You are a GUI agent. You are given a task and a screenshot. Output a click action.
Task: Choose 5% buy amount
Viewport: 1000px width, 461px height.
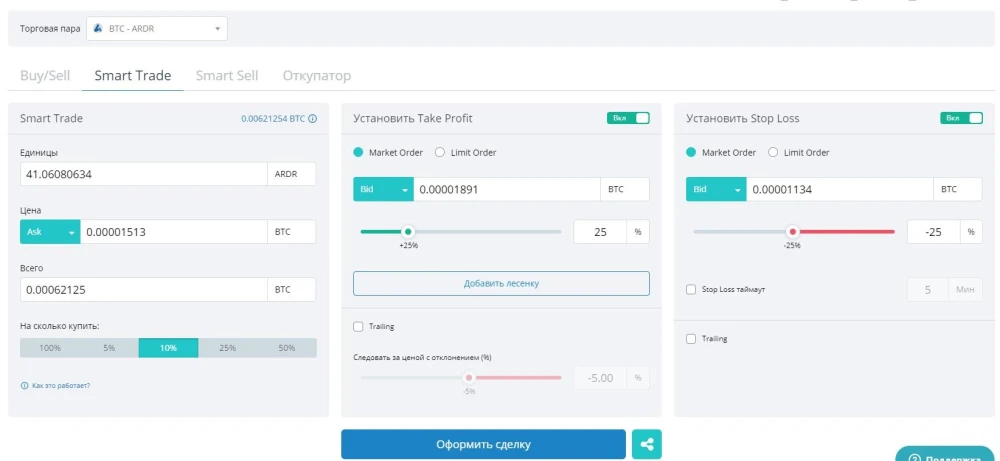pos(109,348)
